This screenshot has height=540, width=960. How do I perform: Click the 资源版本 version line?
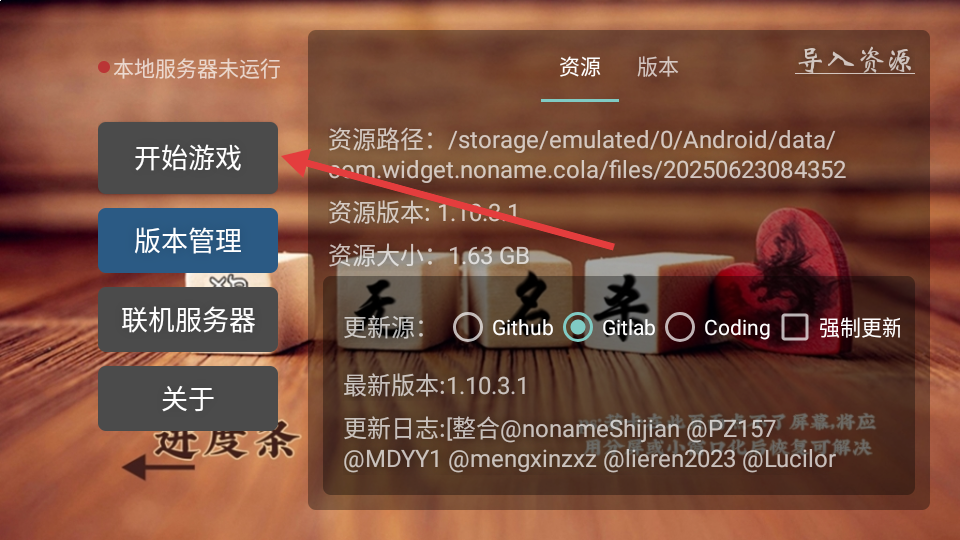(424, 212)
